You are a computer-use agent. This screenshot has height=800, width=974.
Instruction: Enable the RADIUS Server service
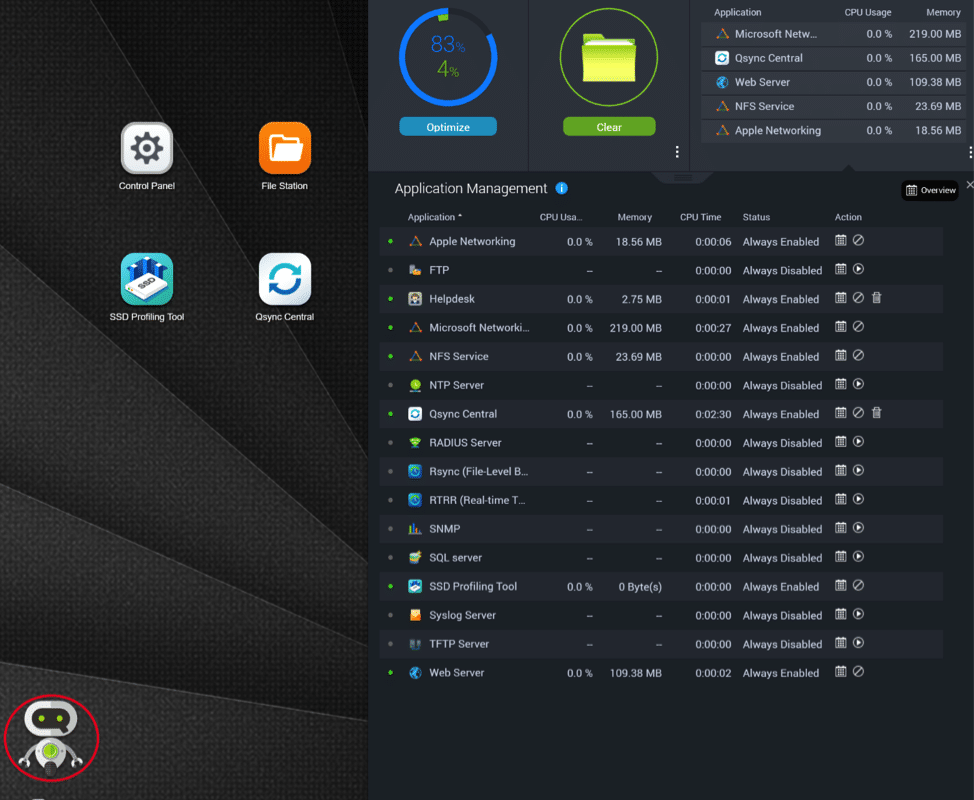[858, 442]
